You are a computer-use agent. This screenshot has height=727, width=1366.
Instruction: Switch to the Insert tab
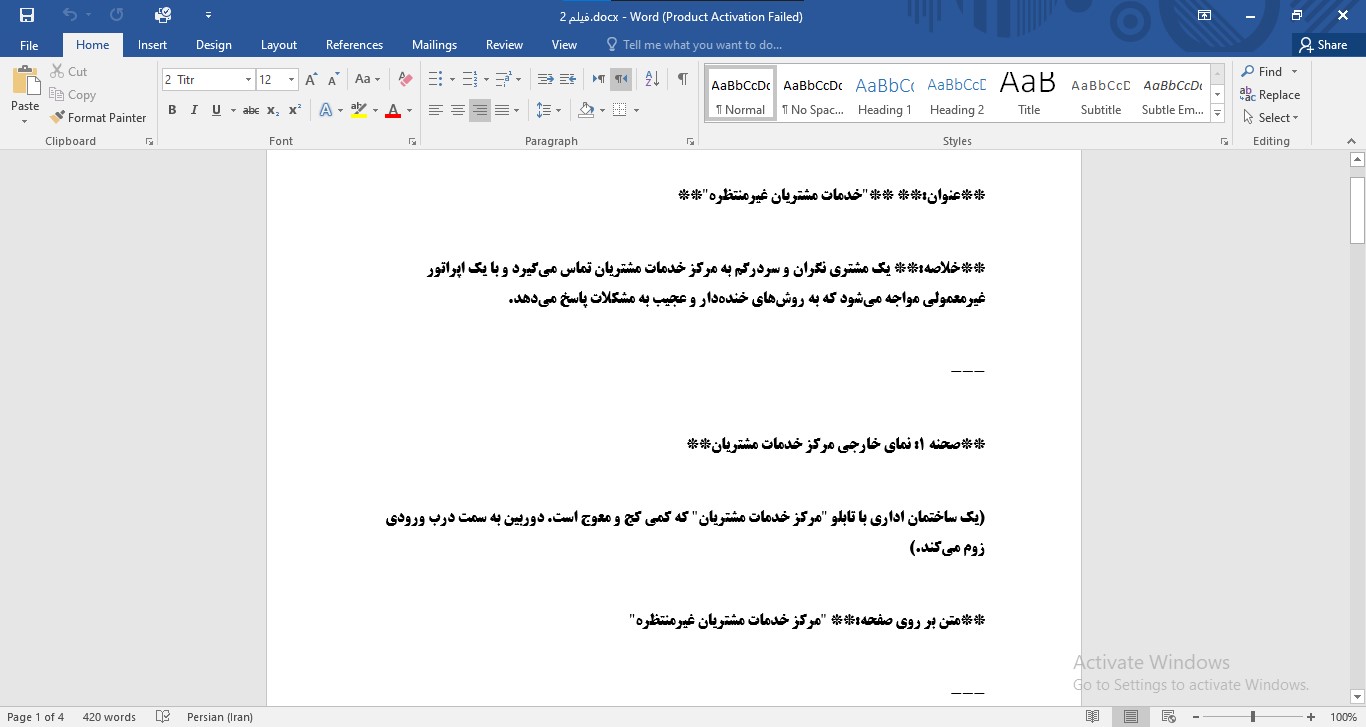point(152,45)
